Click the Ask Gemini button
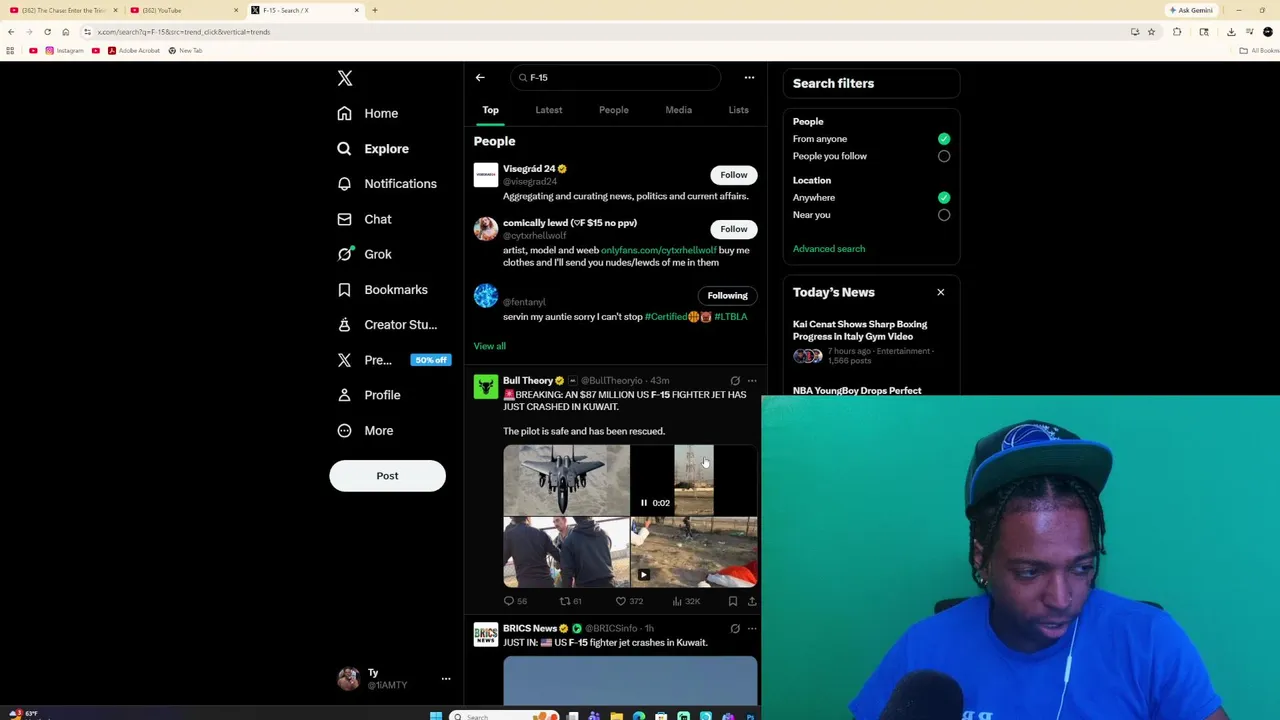 click(1194, 10)
